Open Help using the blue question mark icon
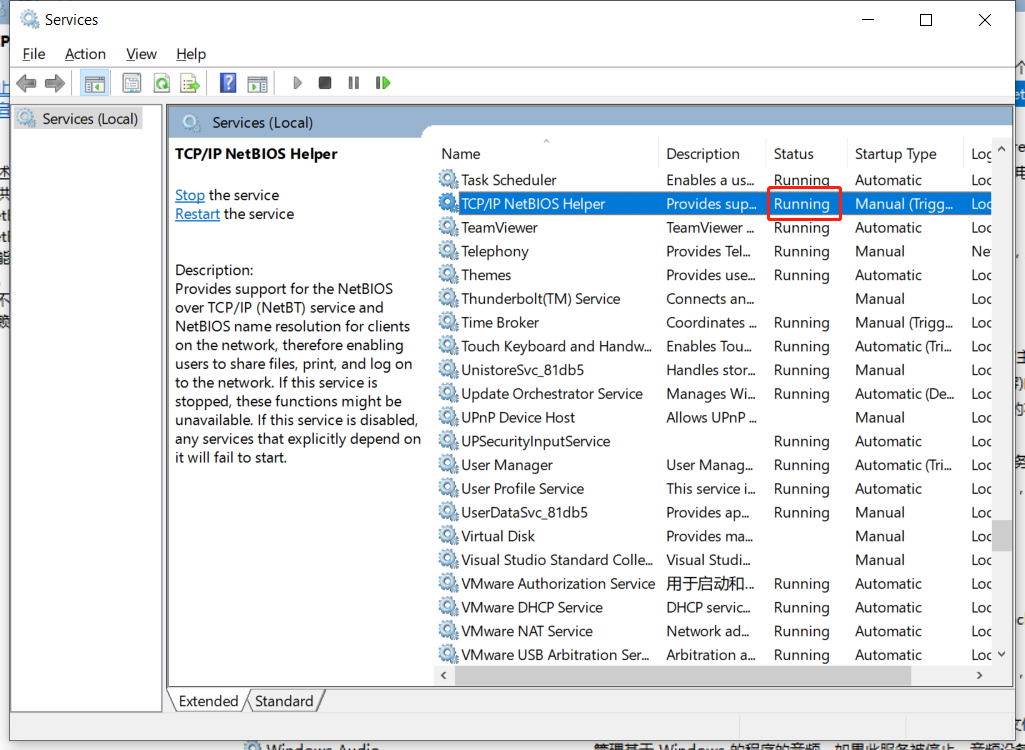Viewport: 1025px width, 750px height. 227,83
